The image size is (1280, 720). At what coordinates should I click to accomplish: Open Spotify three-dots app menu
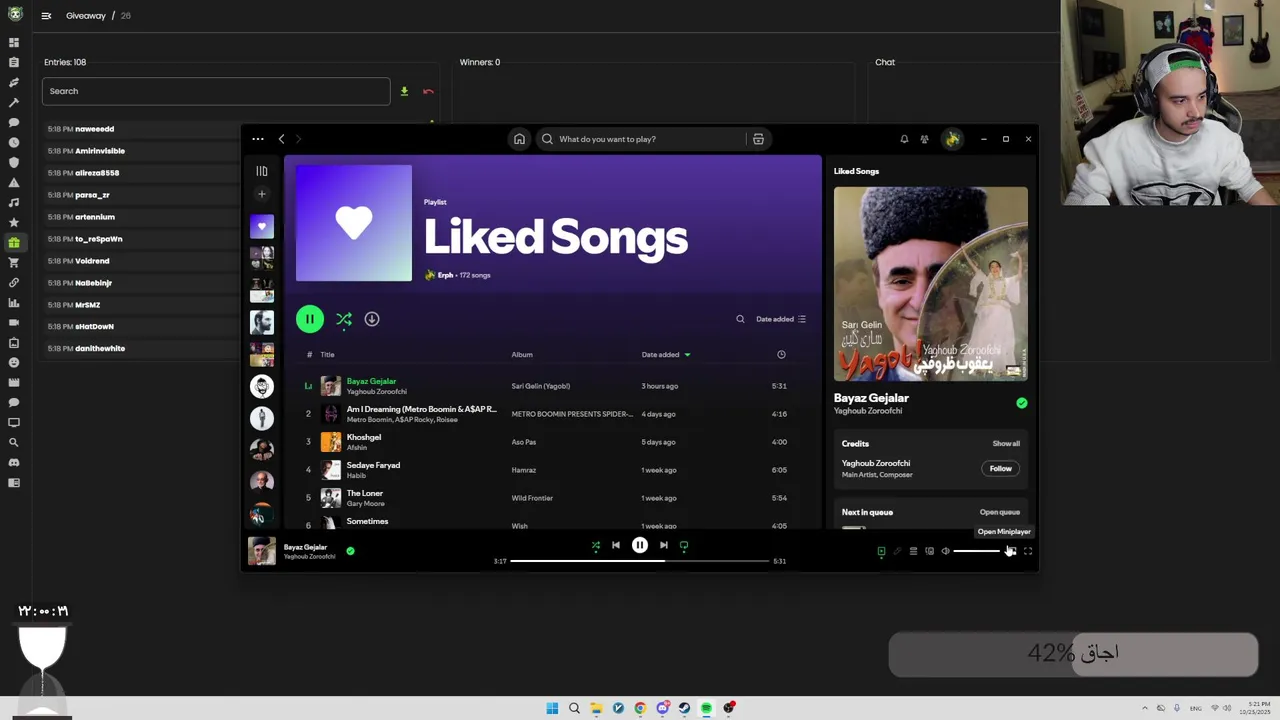(258, 139)
